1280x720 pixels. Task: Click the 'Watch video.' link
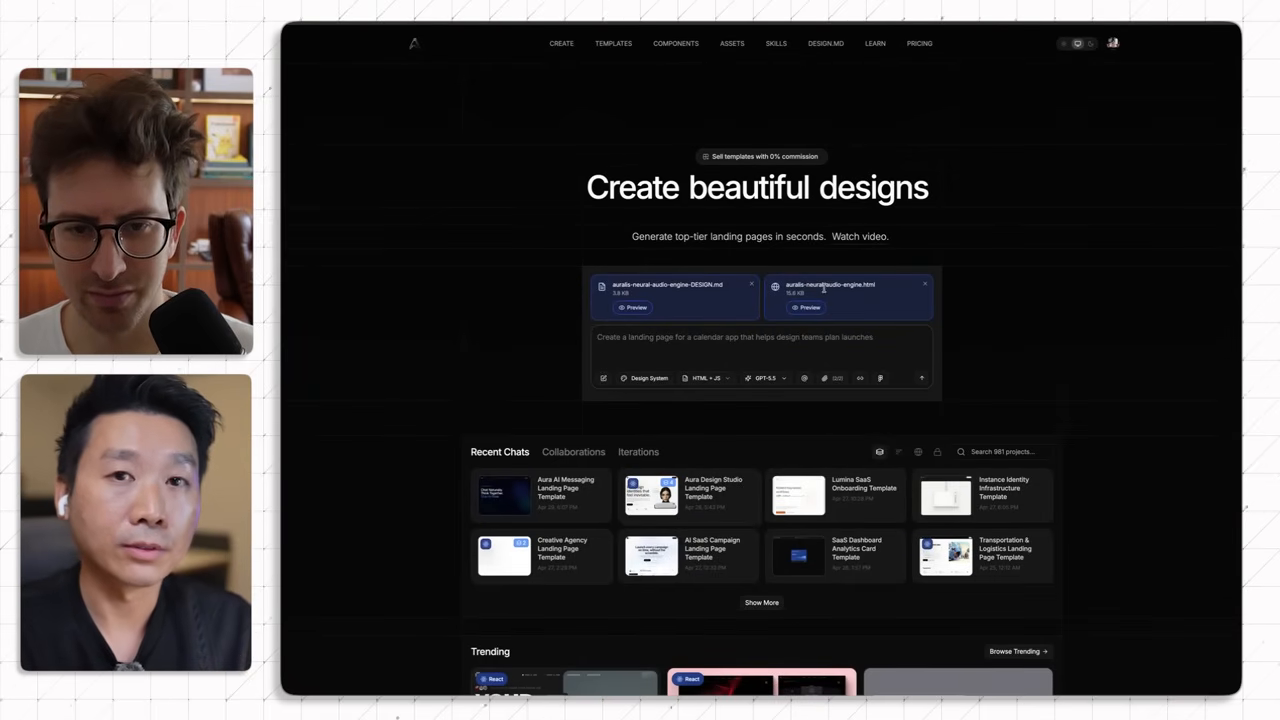pos(860,237)
